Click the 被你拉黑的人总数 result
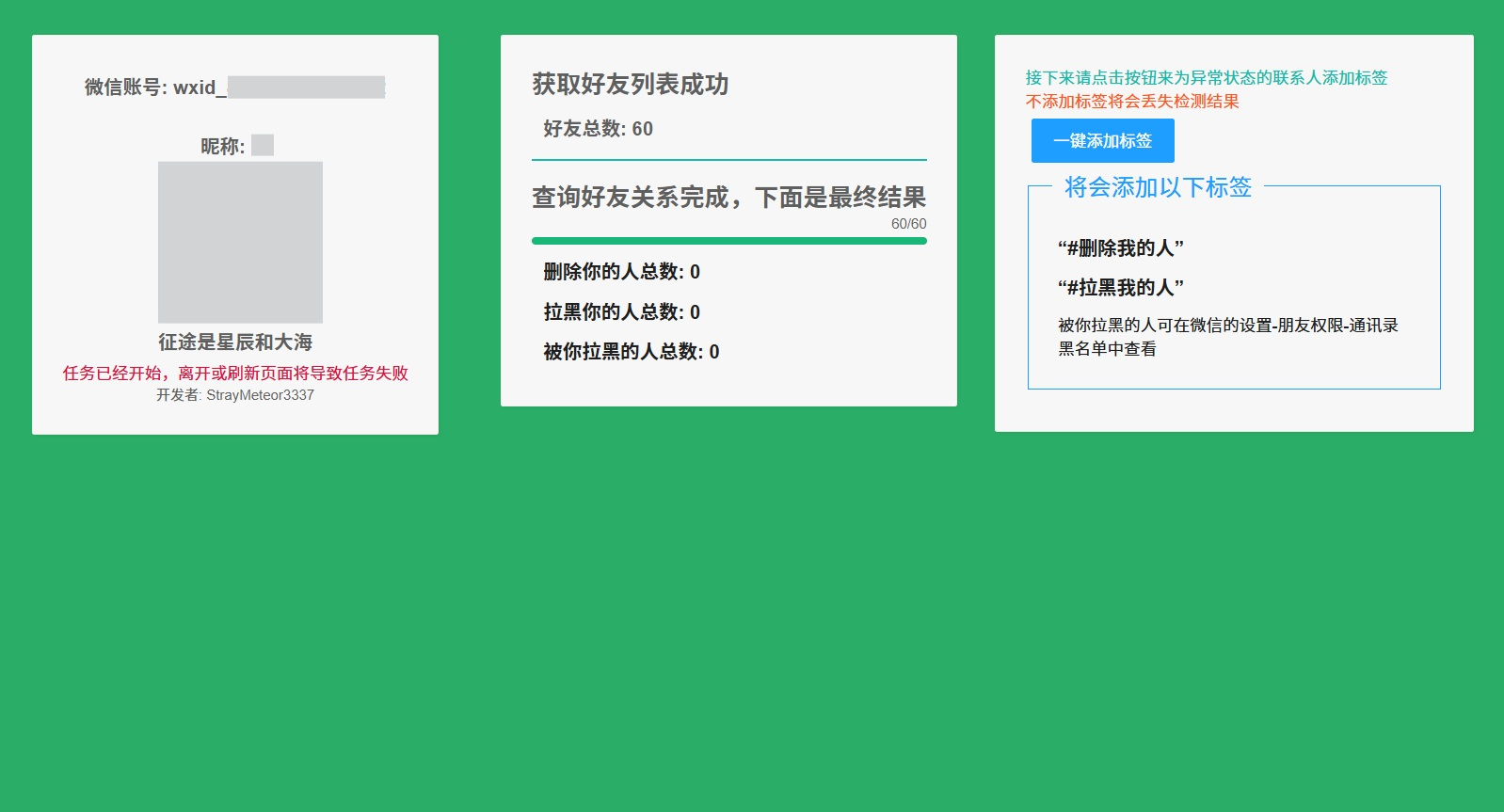The width and height of the screenshot is (1504, 812). [631, 352]
